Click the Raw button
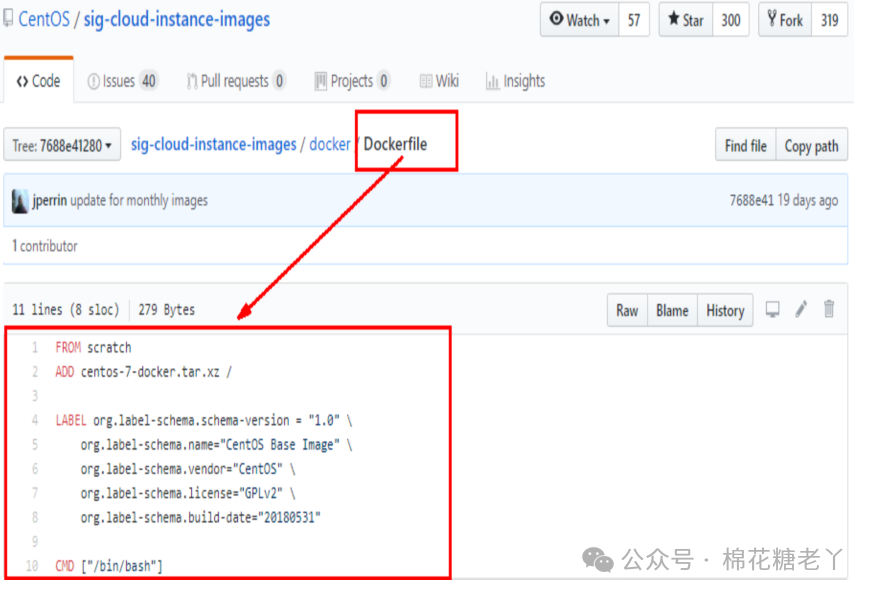The image size is (873, 594). coord(627,311)
